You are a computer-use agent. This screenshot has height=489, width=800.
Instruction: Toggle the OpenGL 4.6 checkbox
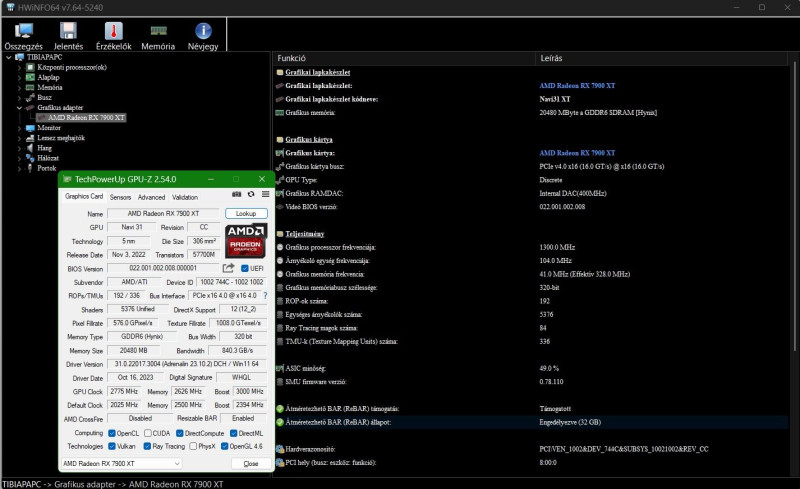pyautogui.click(x=224, y=446)
